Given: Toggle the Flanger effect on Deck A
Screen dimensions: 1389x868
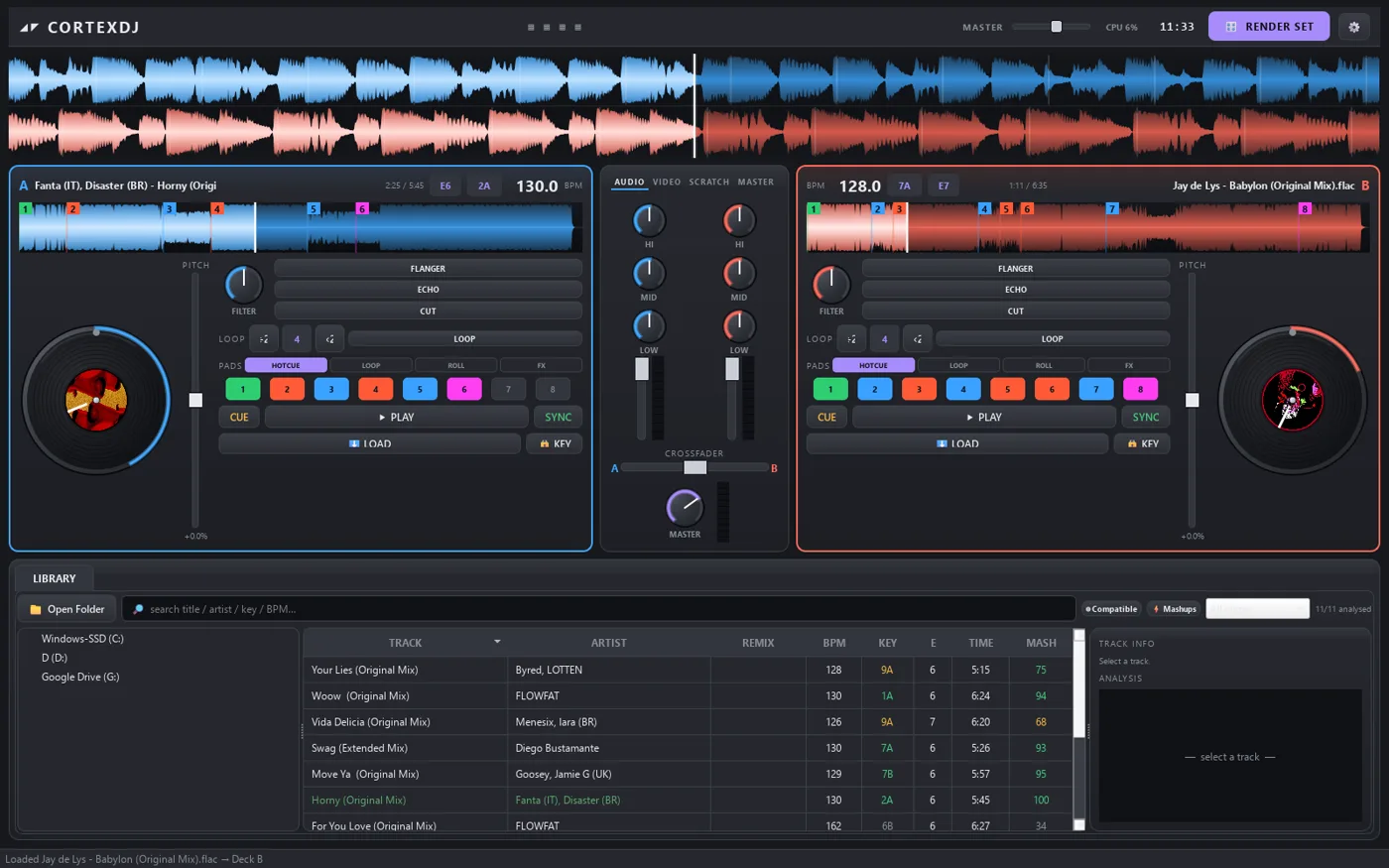Looking at the screenshot, I should point(428,268).
